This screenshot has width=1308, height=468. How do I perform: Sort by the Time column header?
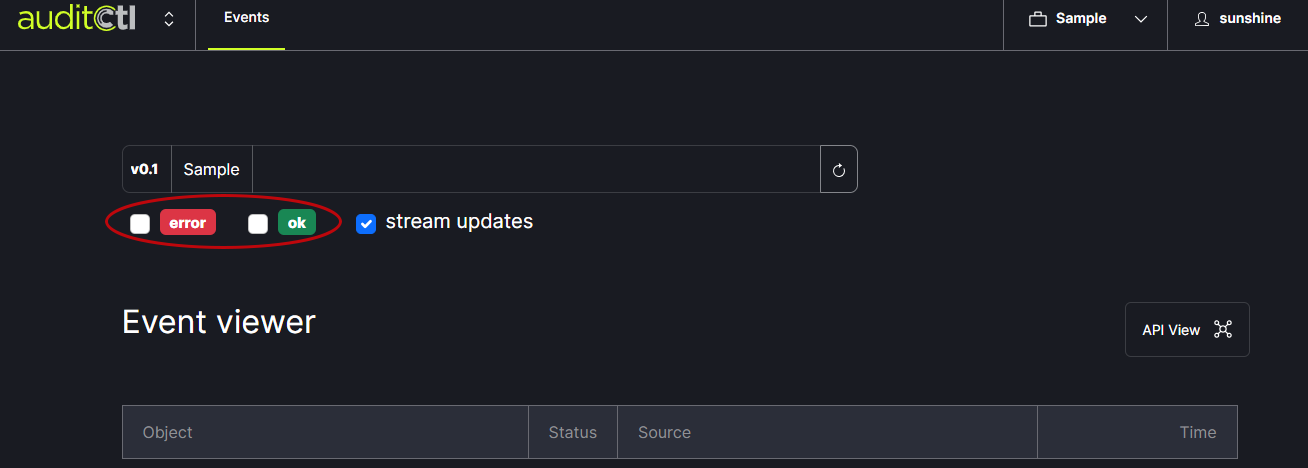(x=1197, y=432)
